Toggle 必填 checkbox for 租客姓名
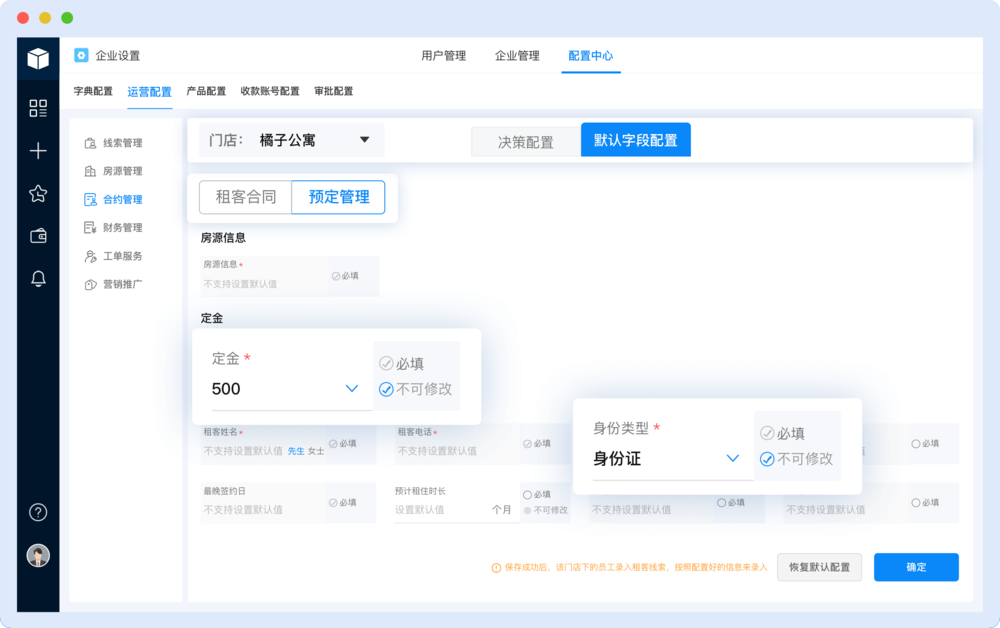Image resolution: width=1000 pixels, height=628 pixels. (x=333, y=444)
